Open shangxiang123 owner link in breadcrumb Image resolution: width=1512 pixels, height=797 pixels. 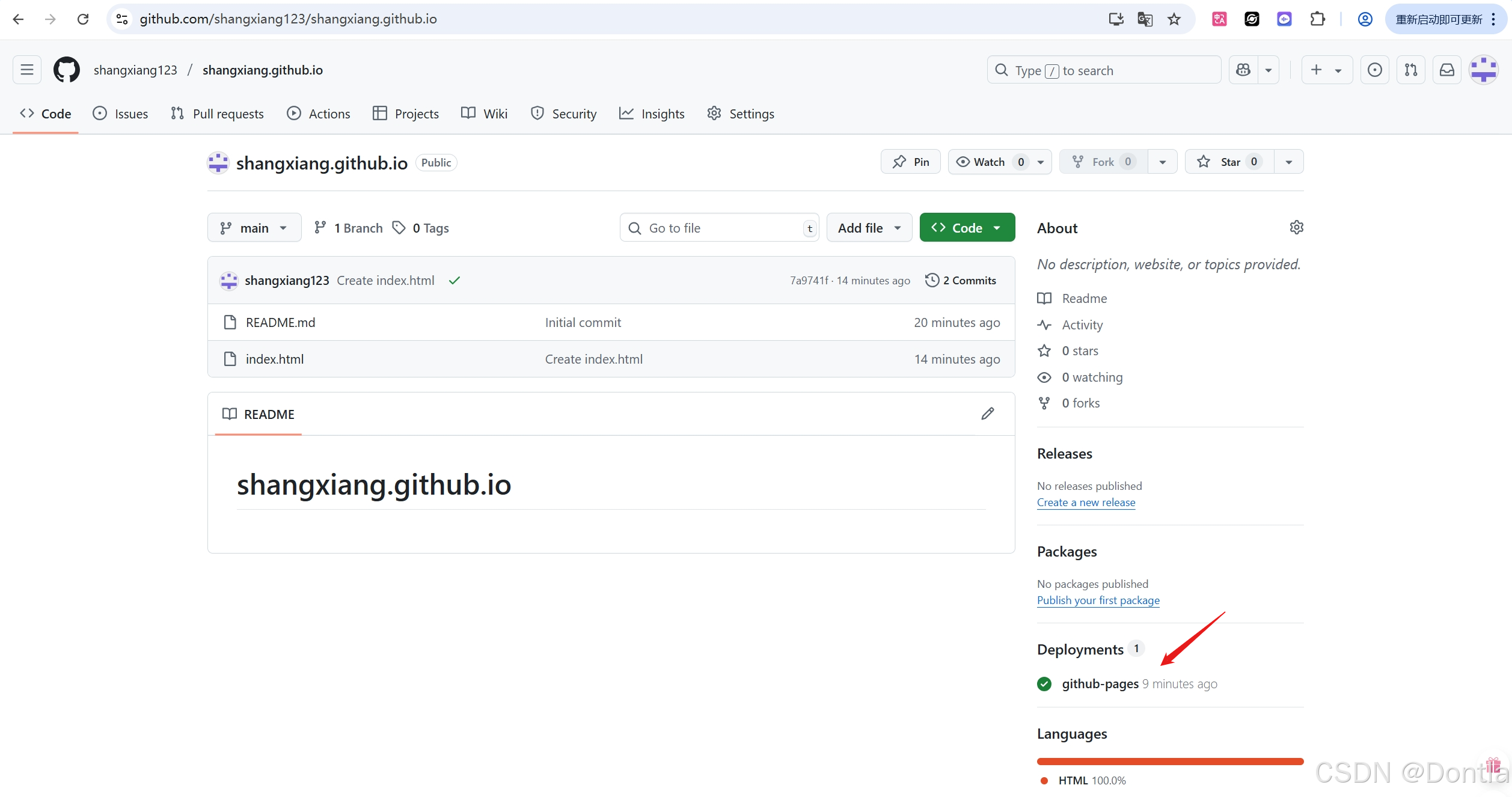135,70
